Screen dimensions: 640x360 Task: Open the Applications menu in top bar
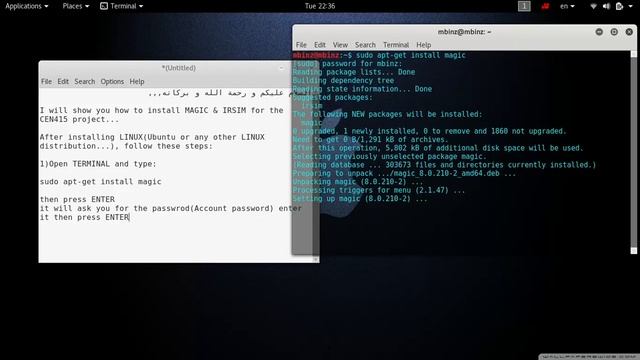pyautogui.click(x=27, y=6)
